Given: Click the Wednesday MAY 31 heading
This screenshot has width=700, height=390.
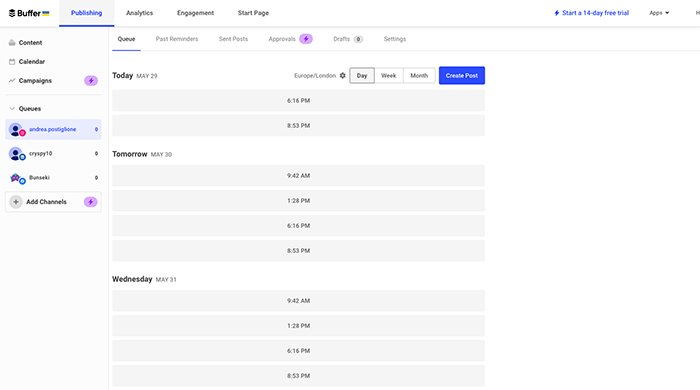Looking at the screenshot, I should coord(144,279).
